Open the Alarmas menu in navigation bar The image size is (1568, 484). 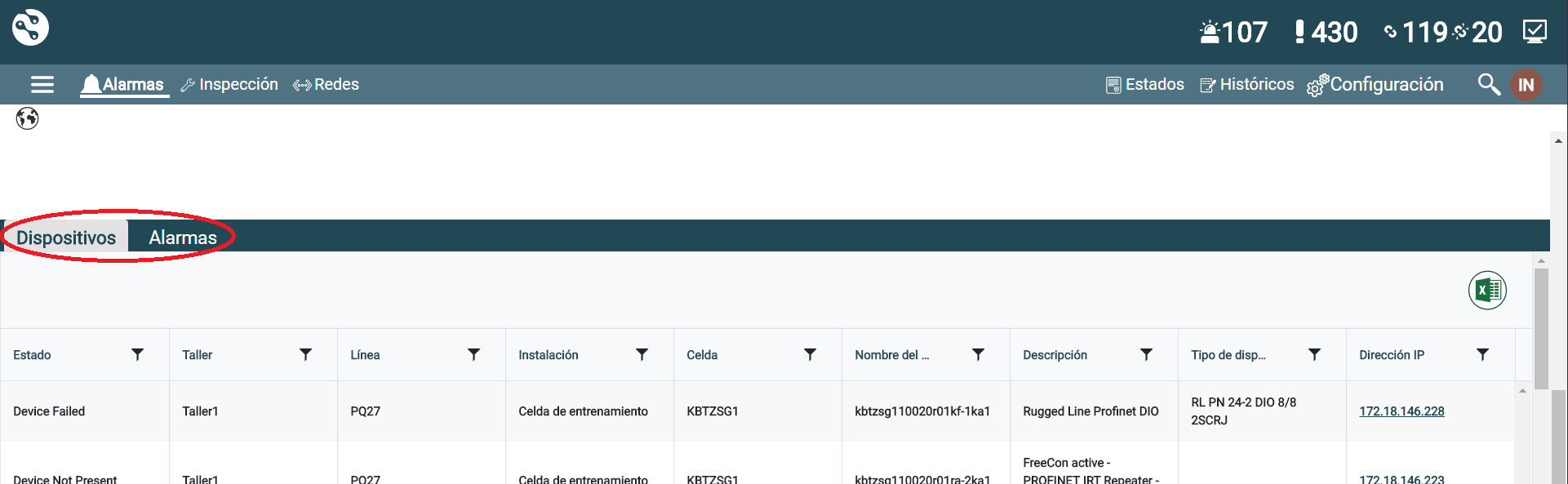(x=124, y=84)
